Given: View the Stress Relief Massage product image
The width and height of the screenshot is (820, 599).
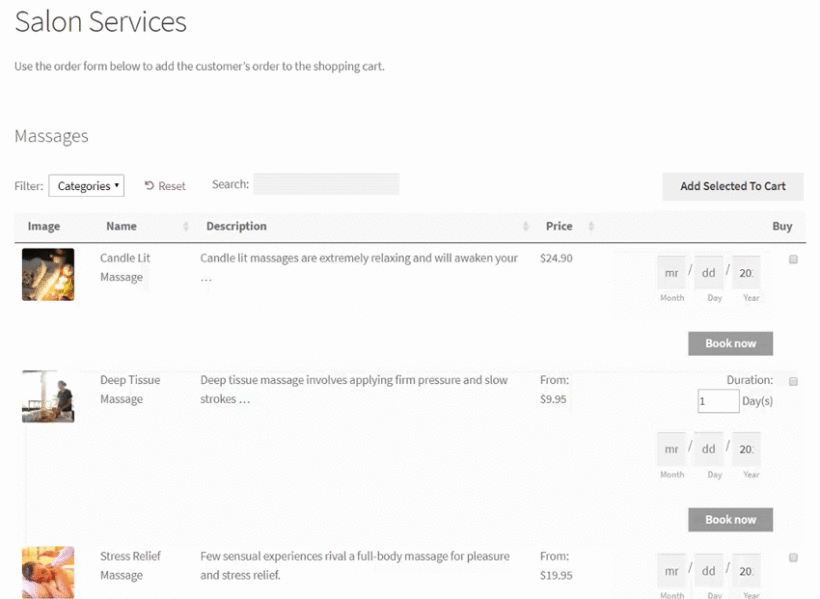Looking at the screenshot, I should (x=47, y=572).
